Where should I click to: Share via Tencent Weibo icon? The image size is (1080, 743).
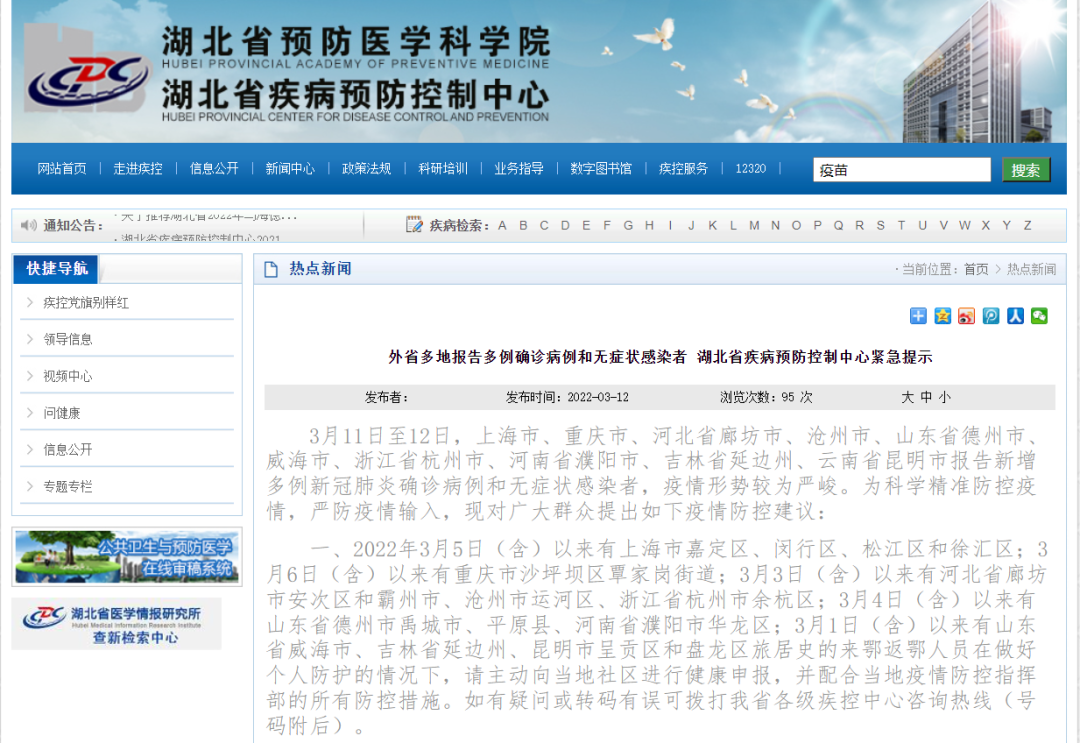[x=990, y=316]
